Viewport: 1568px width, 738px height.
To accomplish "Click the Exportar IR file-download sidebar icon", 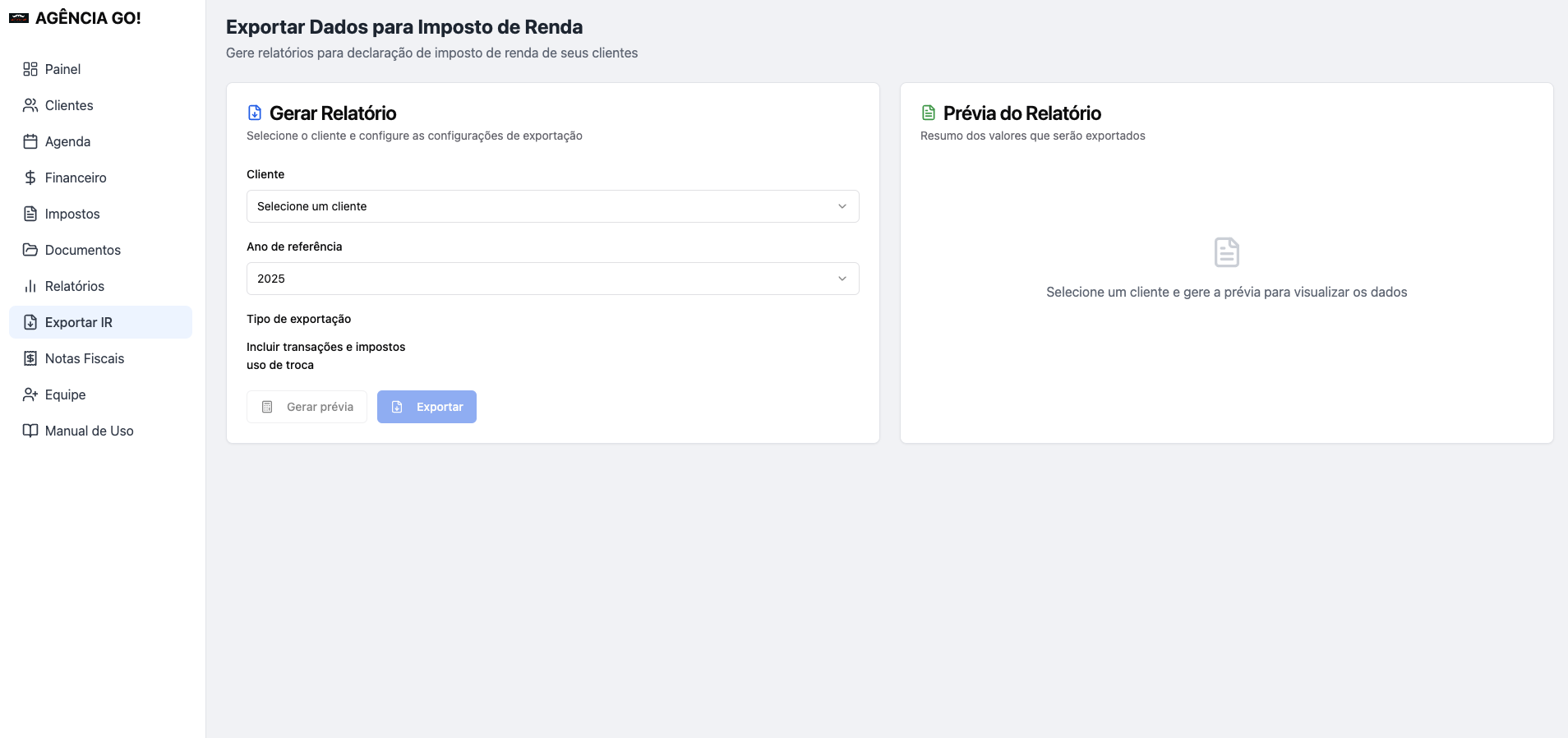I will 30,322.
